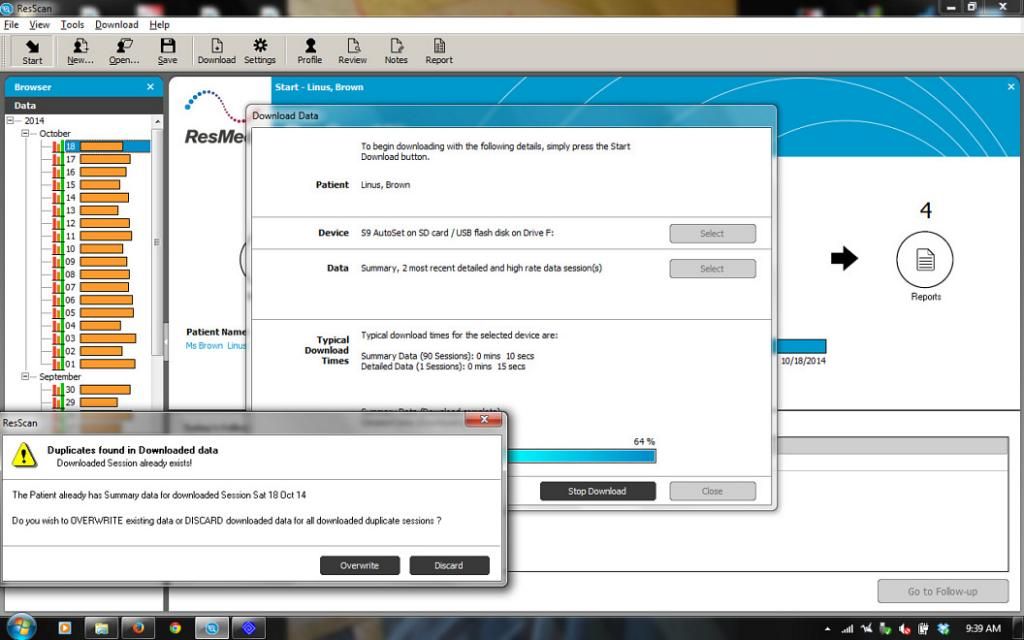Select October 04 session in Browser tree

(x=87, y=325)
